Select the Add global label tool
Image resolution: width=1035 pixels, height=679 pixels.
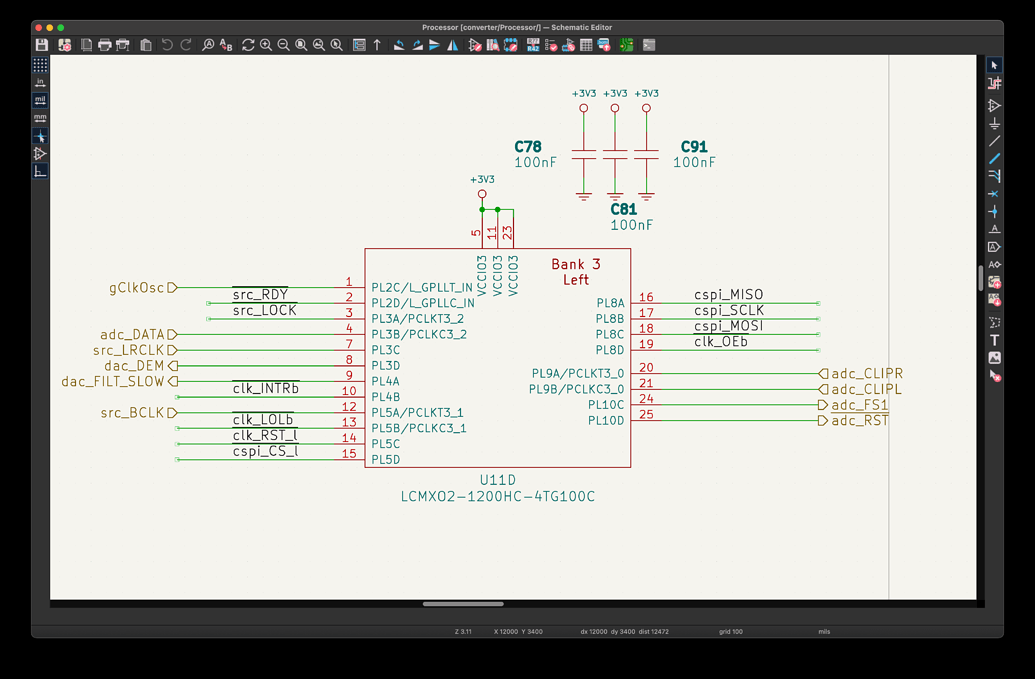(x=994, y=247)
